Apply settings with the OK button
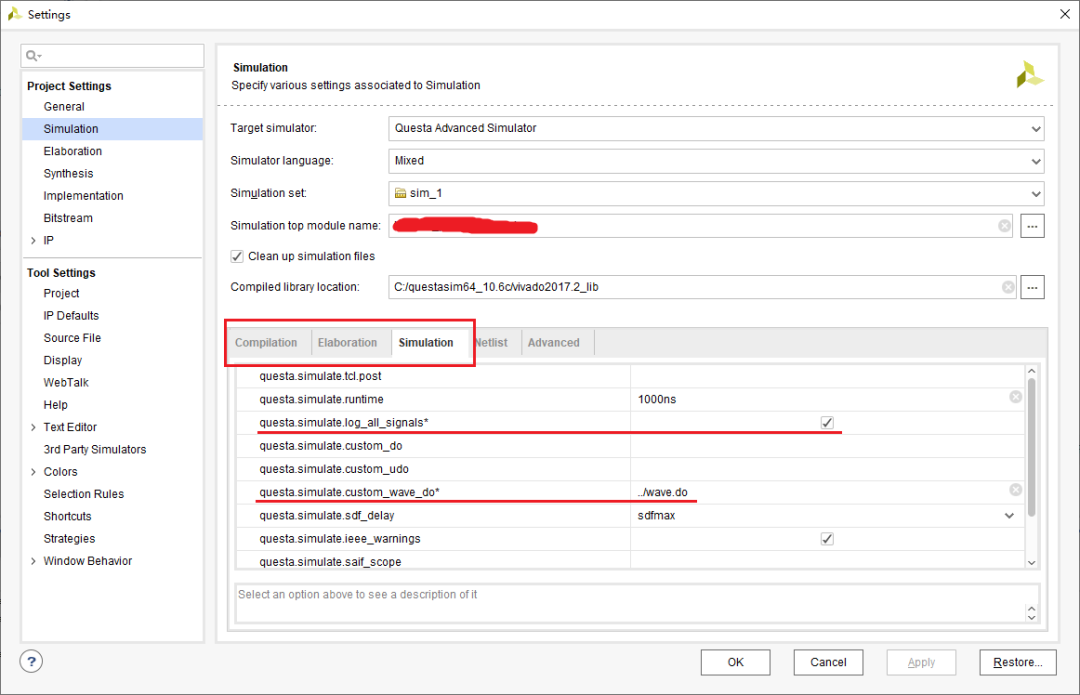The height and width of the screenshot is (695, 1080). coord(735,662)
